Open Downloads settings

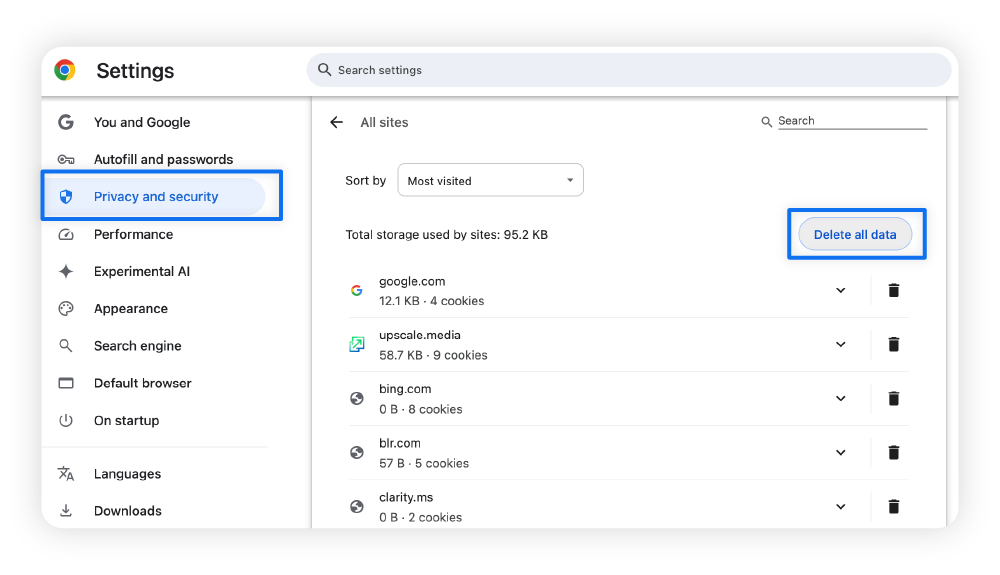coord(128,511)
